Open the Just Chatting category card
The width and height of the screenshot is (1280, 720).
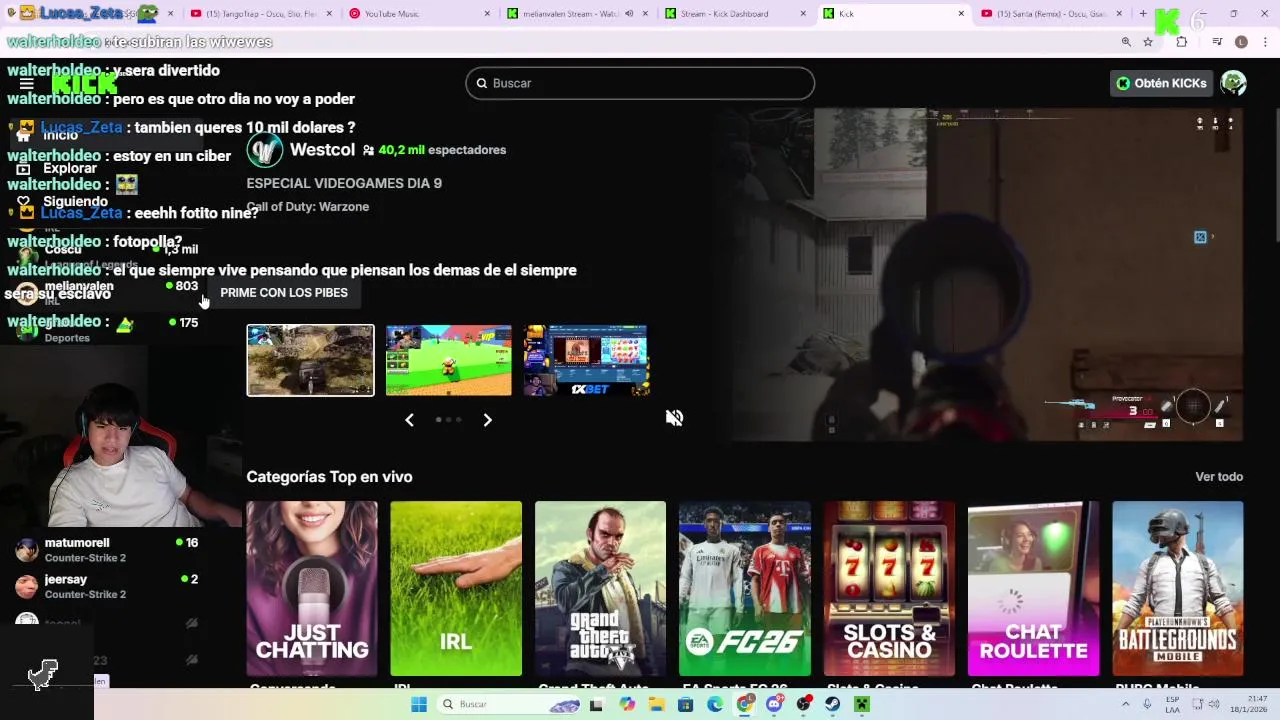pos(312,588)
